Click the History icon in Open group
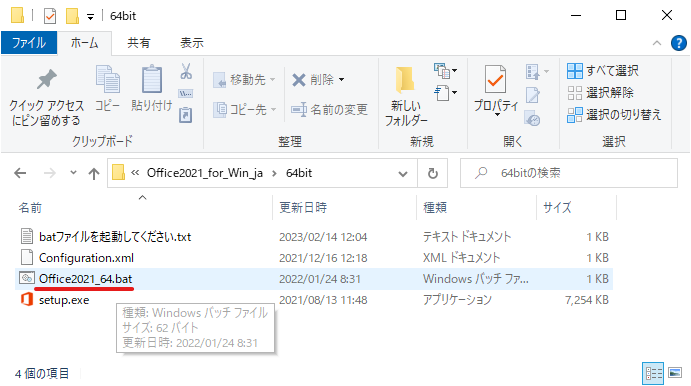 532,118
